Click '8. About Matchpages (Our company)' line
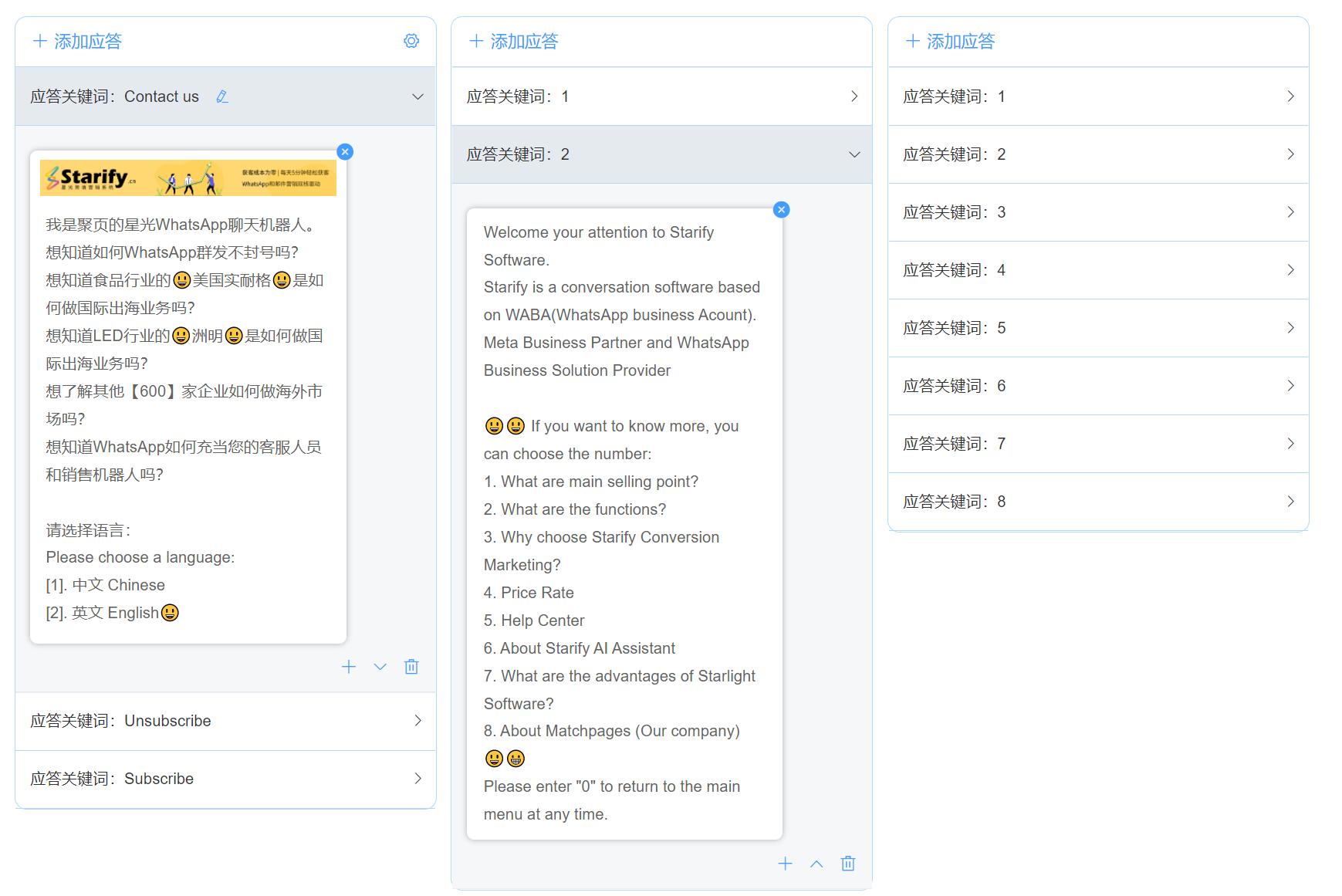Viewport: 1342px width, 896px height. [x=612, y=731]
